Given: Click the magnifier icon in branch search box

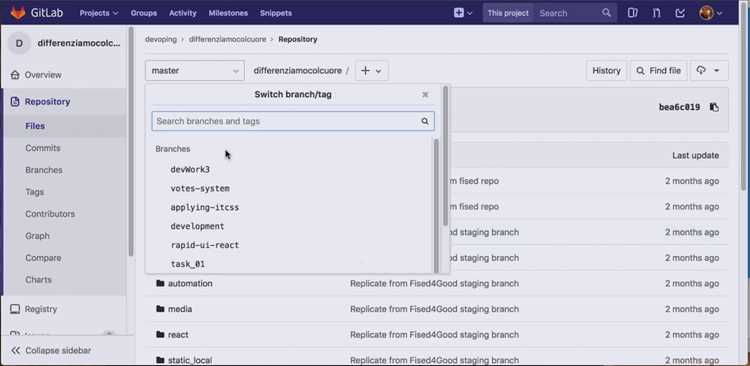Looking at the screenshot, I should tap(425, 122).
